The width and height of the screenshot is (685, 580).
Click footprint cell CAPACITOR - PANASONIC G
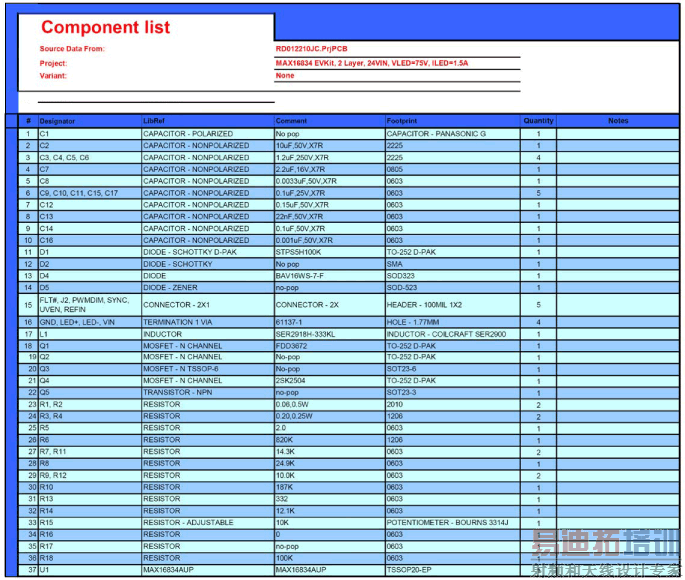453,134
